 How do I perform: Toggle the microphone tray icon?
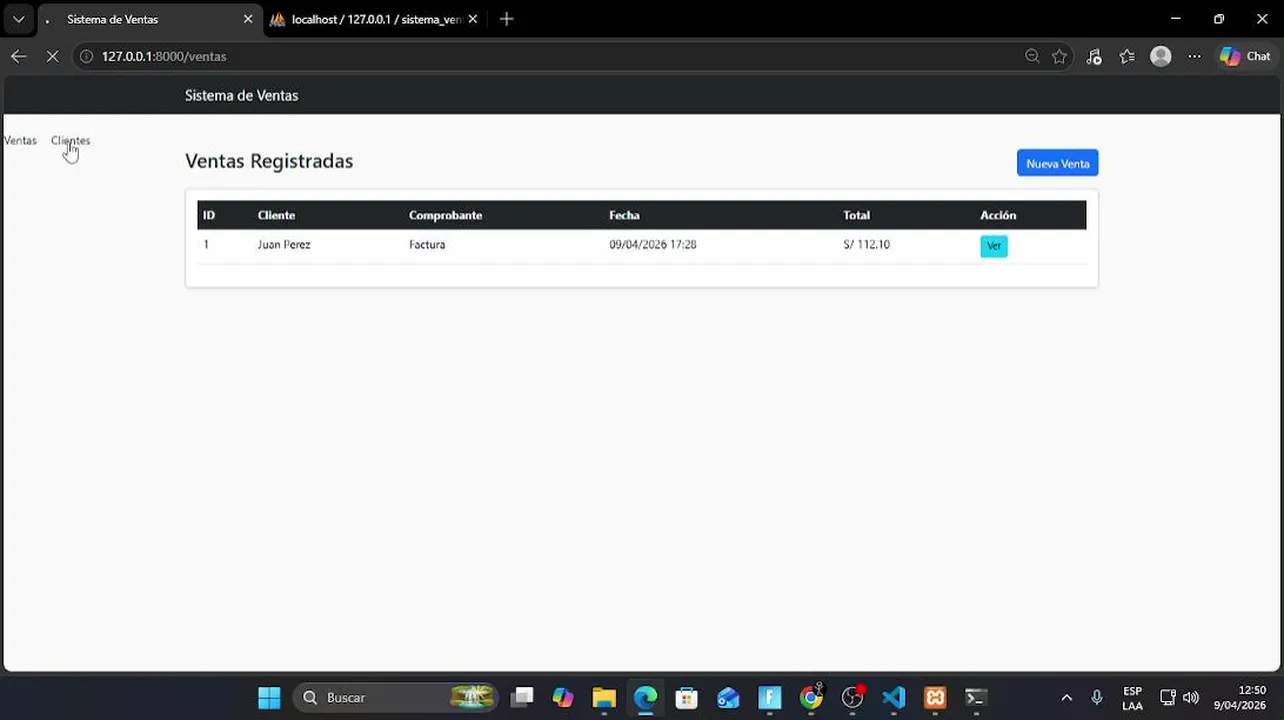[x=1097, y=698]
